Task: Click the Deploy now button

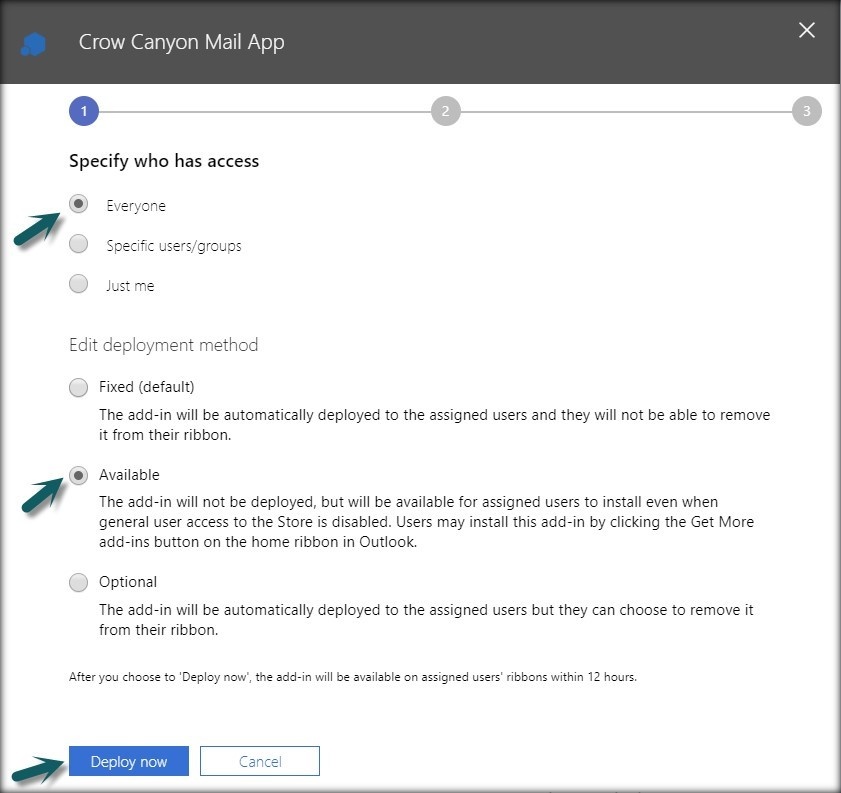Action: (129, 761)
